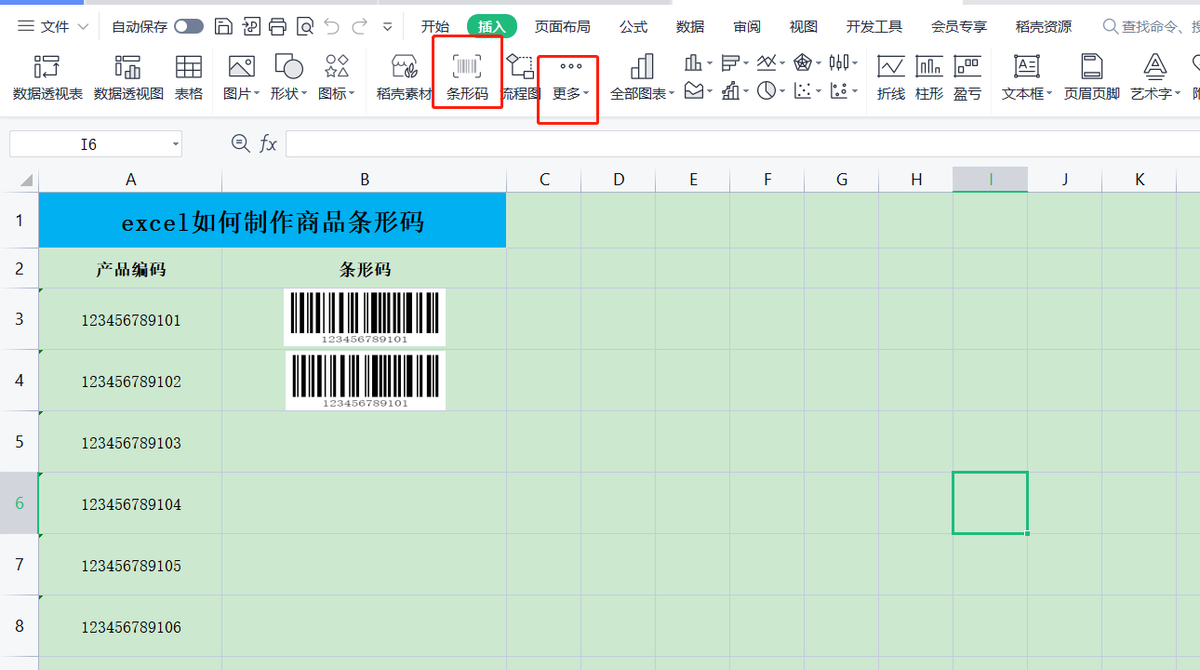Select the 插入 tab
Screen dimensions: 1200x670
[x=492, y=27]
